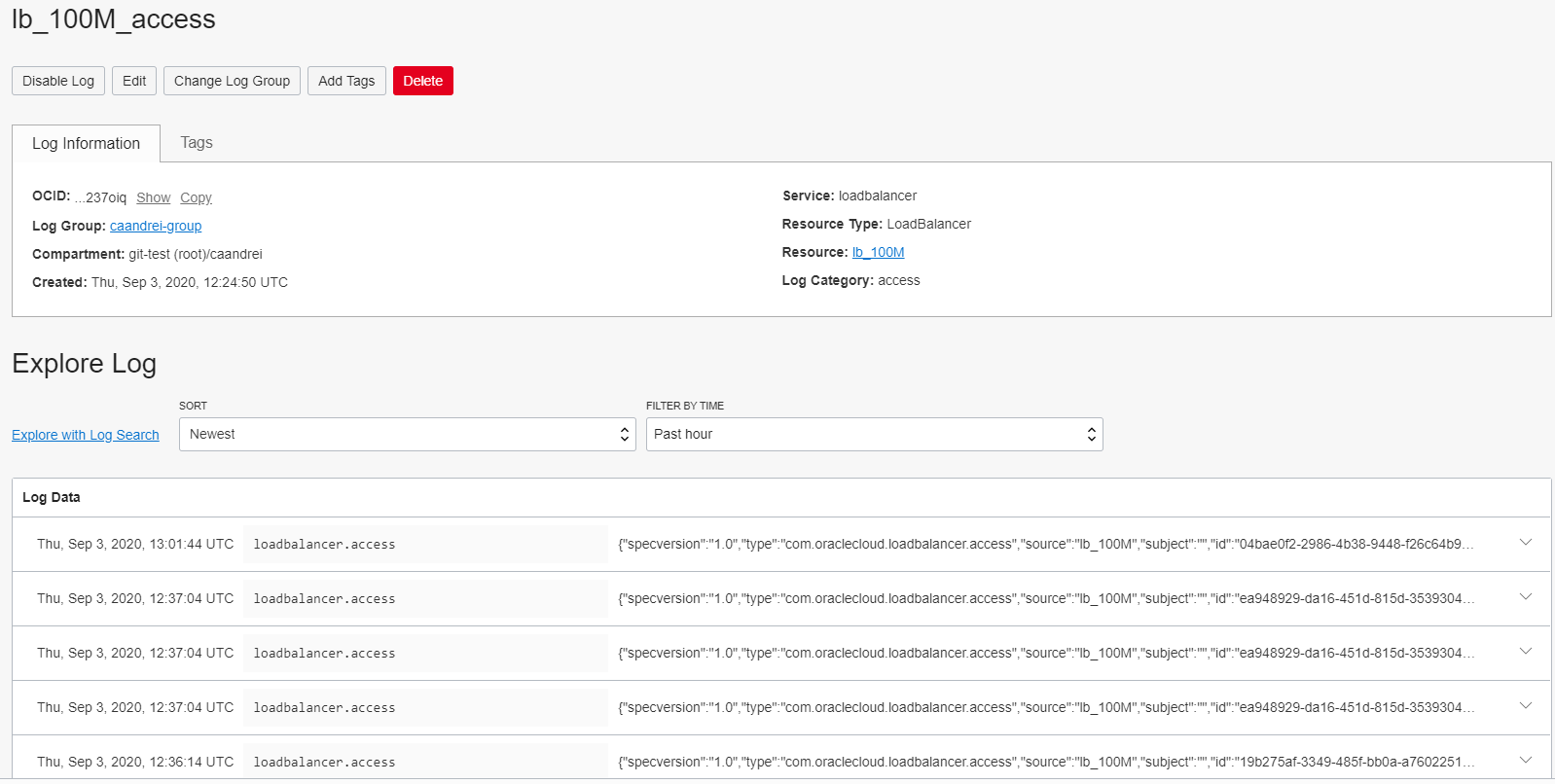The height and width of the screenshot is (784, 1555).
Task: Open the Filter by Time dropdown
Action: (x=874, y=435)
